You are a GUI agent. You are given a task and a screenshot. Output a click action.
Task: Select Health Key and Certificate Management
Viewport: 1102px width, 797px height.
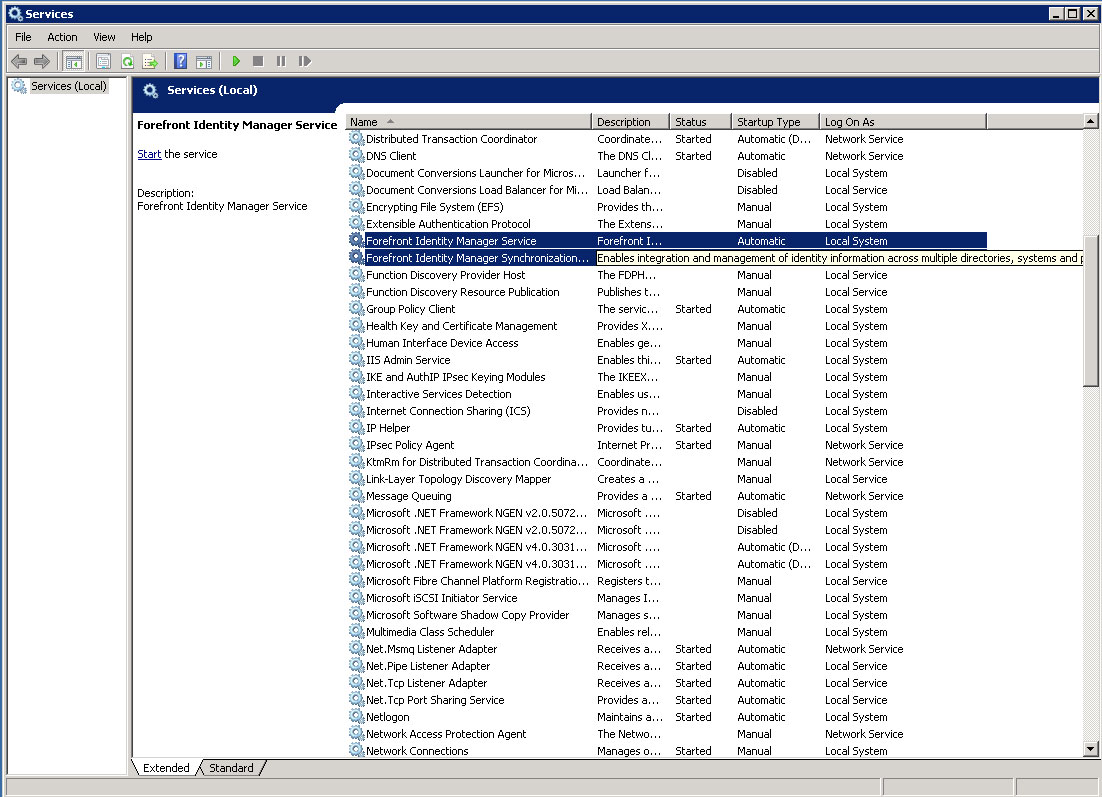tap(668, 325)
